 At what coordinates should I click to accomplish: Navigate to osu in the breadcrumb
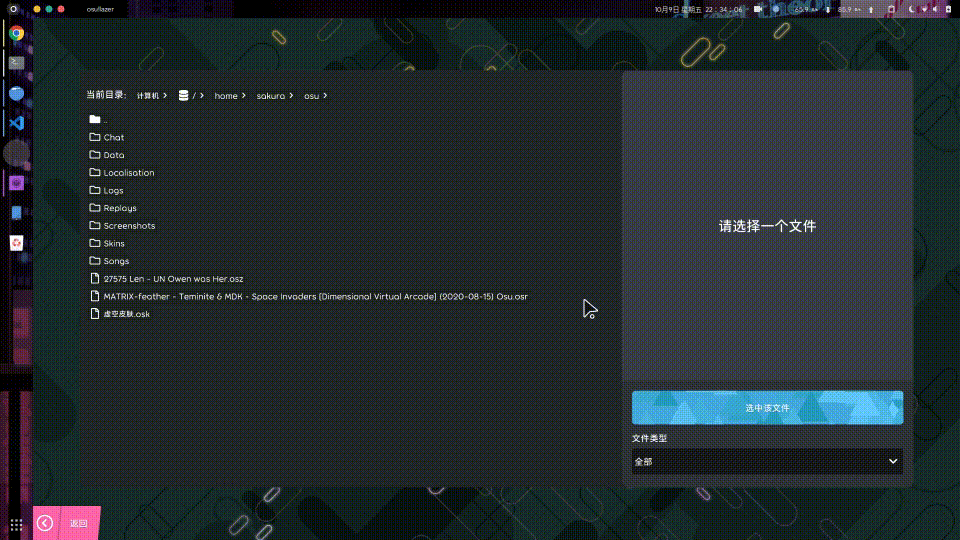[312, 96]
